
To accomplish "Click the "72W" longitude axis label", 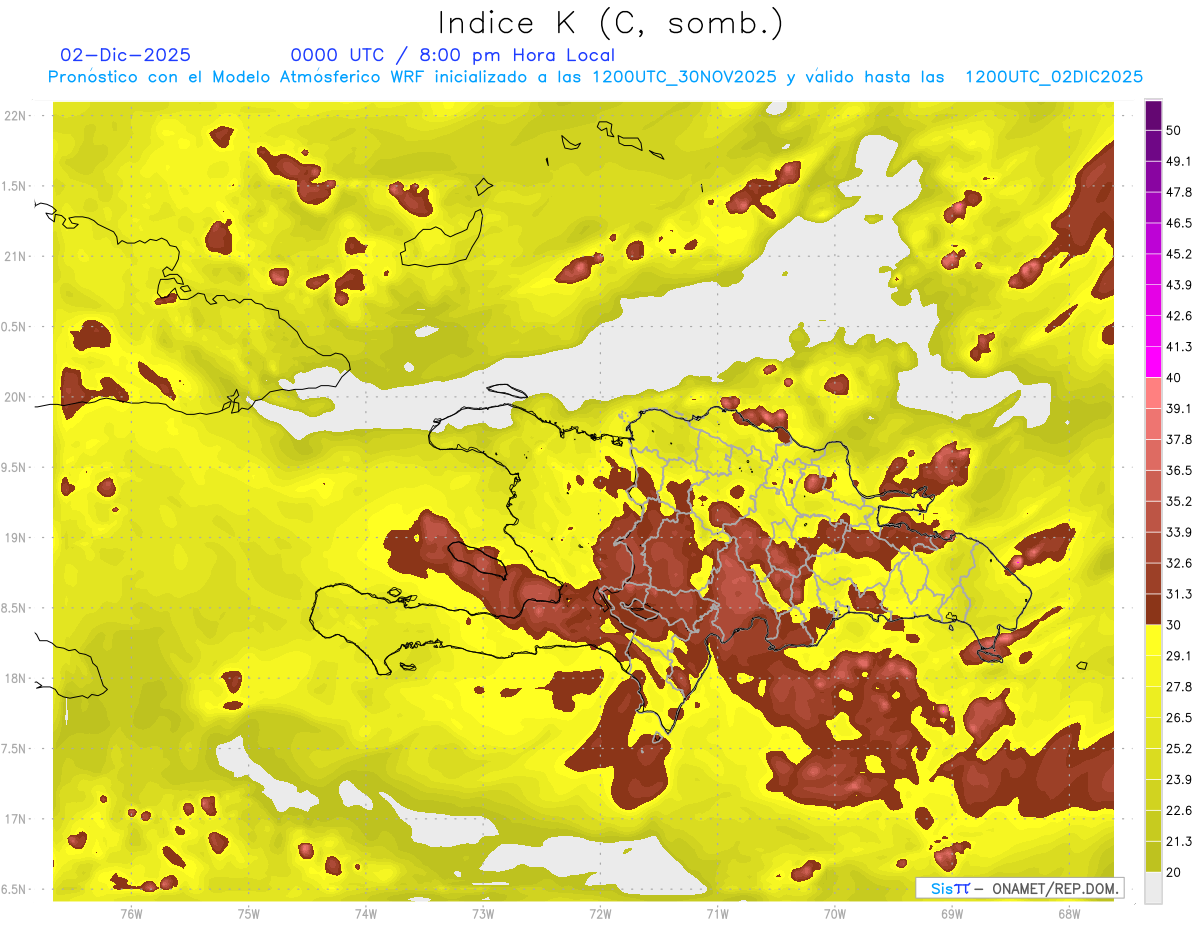I will pos(600,913).
